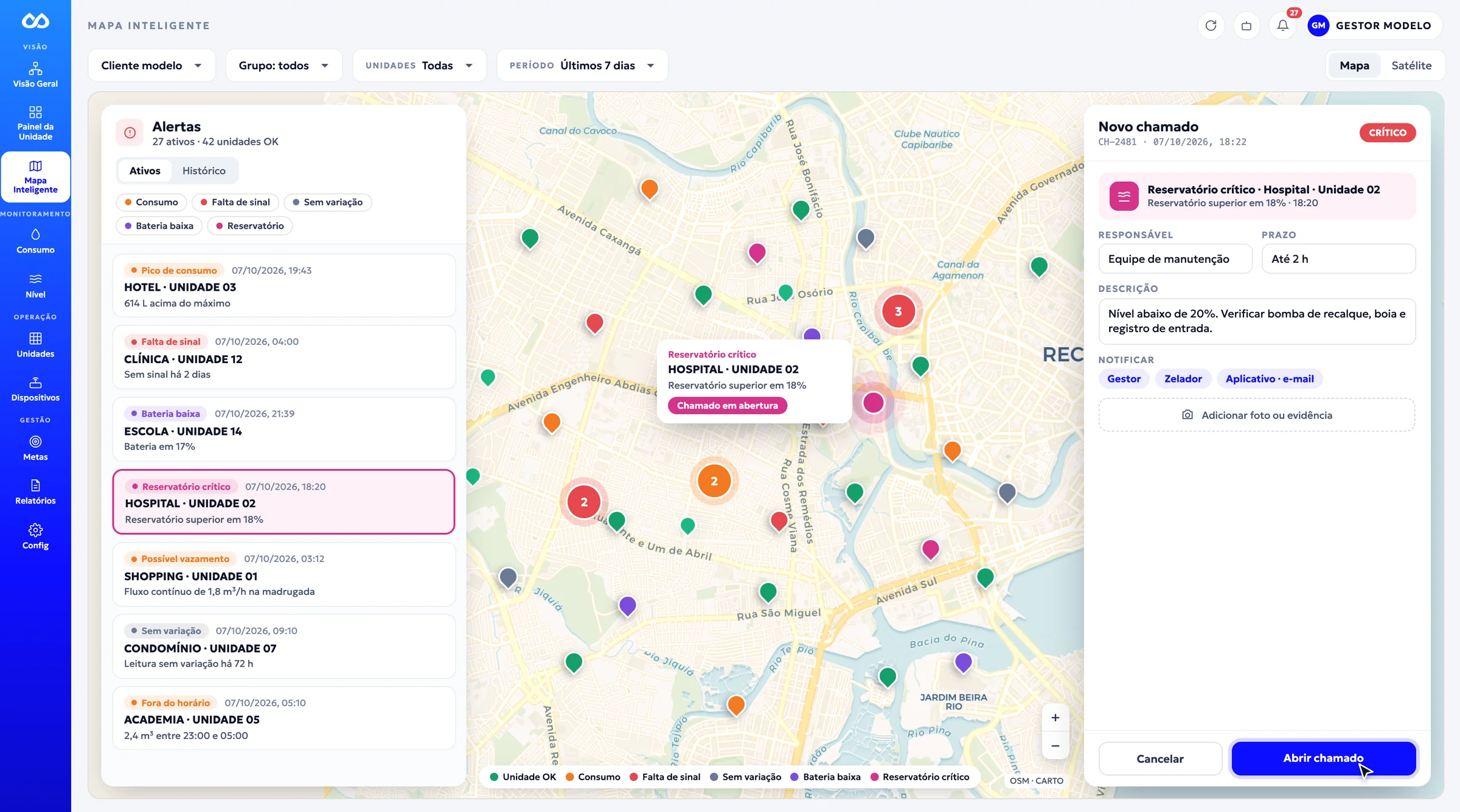The height and width of the screenshot is (812, 1460).
Task: Click the Descrição text field
Action: (1257, 321)
